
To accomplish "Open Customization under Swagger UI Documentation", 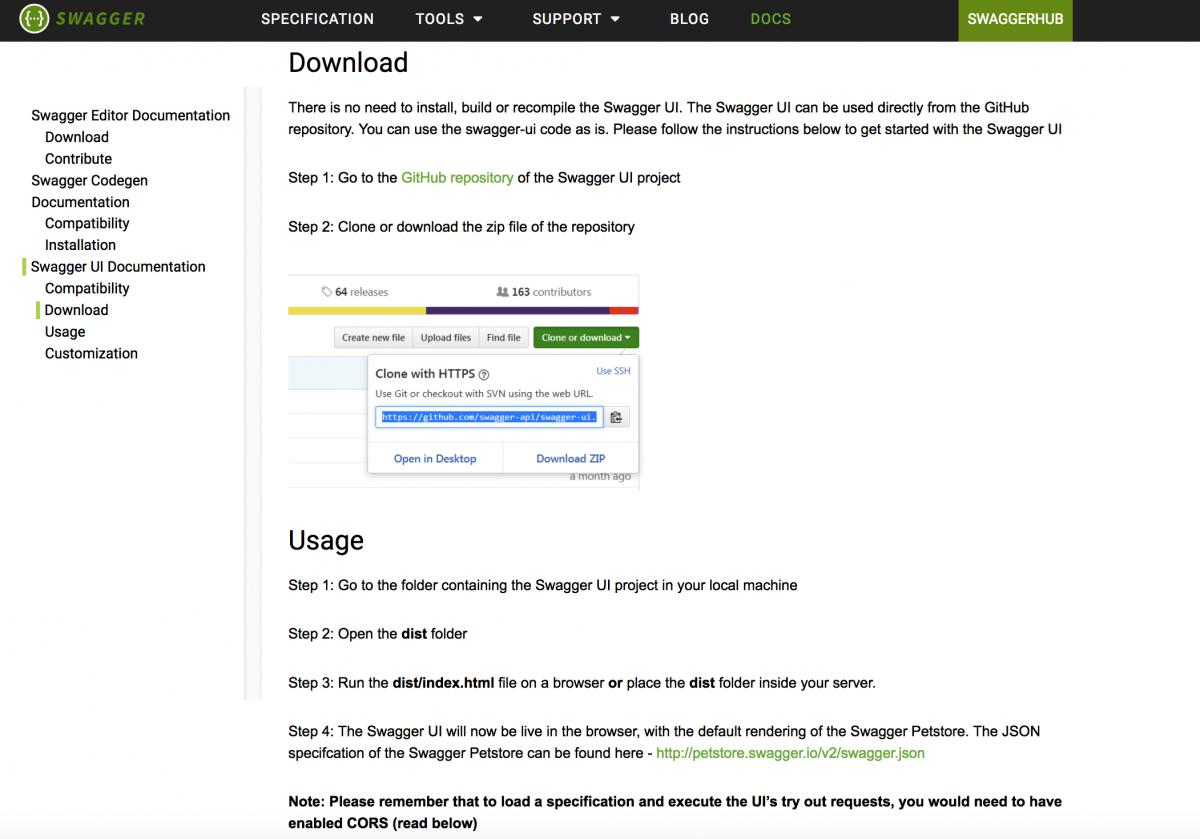I will pyautogui.click(x=91, y=353).
